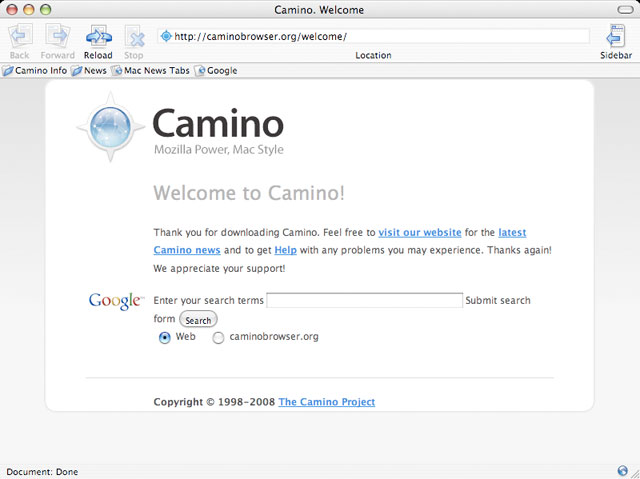
Task: Click the 'Copyright © 1998–2008' text
Action: click(x=214, y=402)
